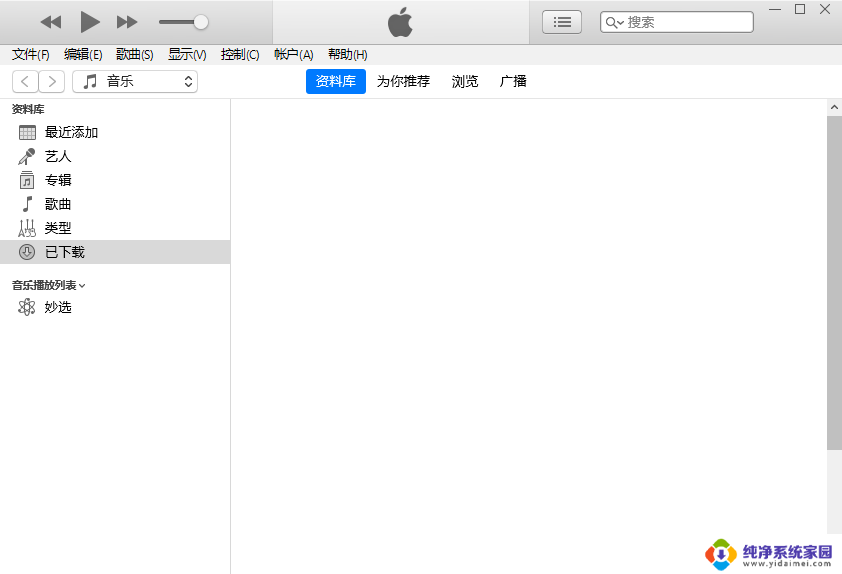This screenshot has height=574, width=842.
Task: Click the search field 搜索
Action: tap(677, 22)
